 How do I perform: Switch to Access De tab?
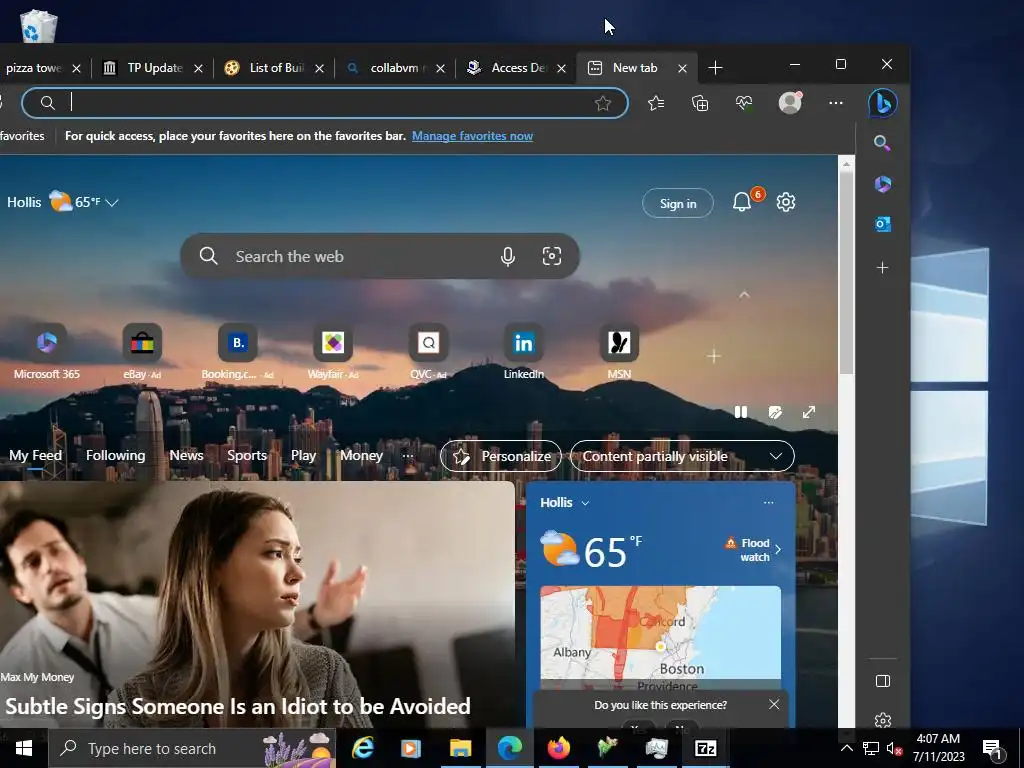click(x=516, y=68)
